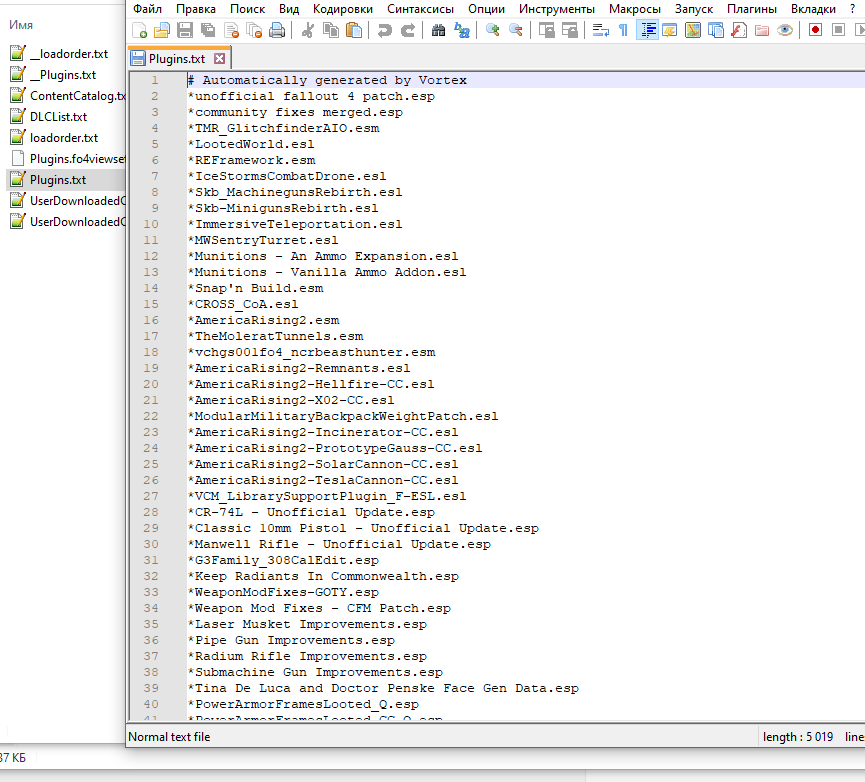Toggle the Function List panel

pos(739,30)
